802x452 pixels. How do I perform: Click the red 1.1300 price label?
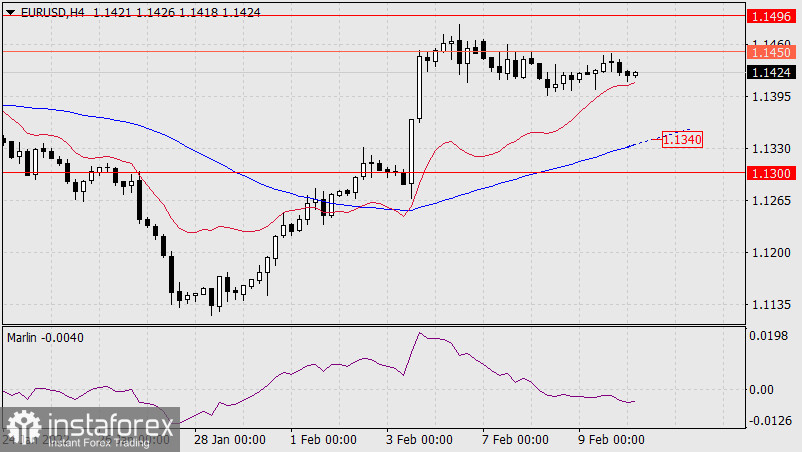(770, 173)
